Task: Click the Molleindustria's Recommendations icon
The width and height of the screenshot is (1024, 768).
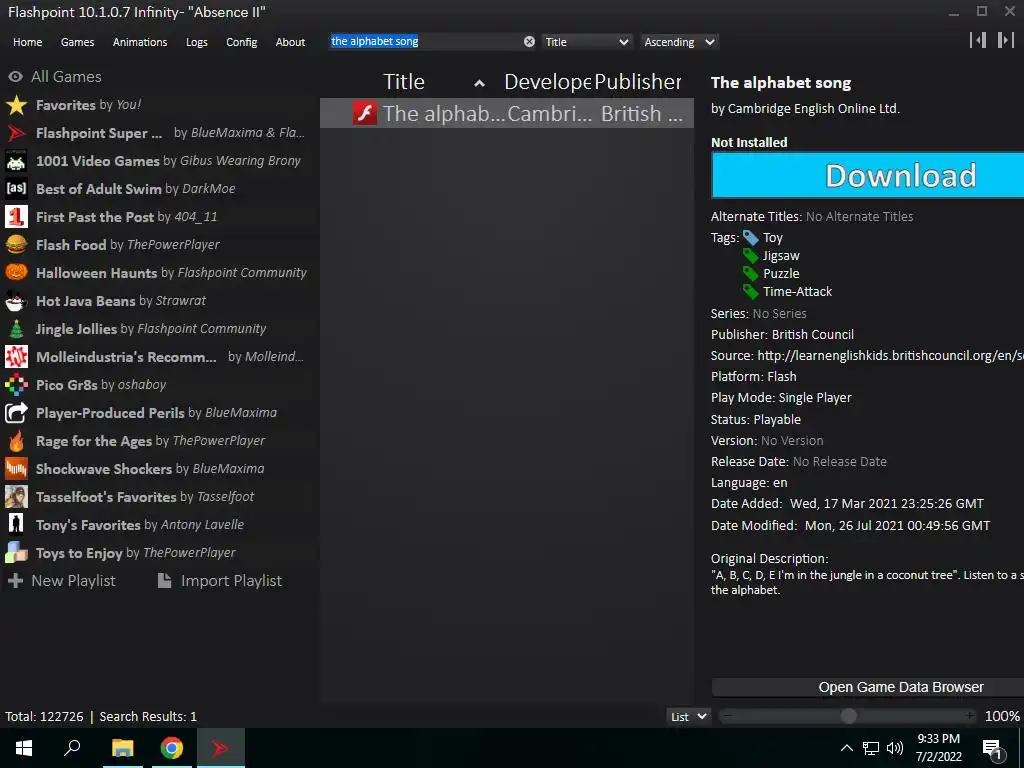Action: pyautogui.click(x=16, y=357)
